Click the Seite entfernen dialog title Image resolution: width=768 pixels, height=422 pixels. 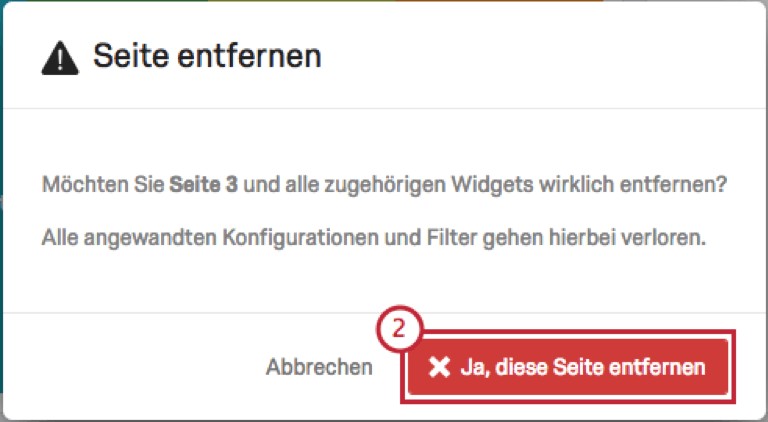pos(207,56)
